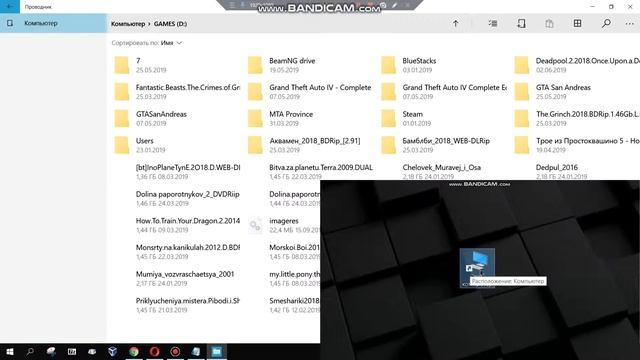Open the Users folder
This screenshot has width=640, height=360.
point(177,145)
